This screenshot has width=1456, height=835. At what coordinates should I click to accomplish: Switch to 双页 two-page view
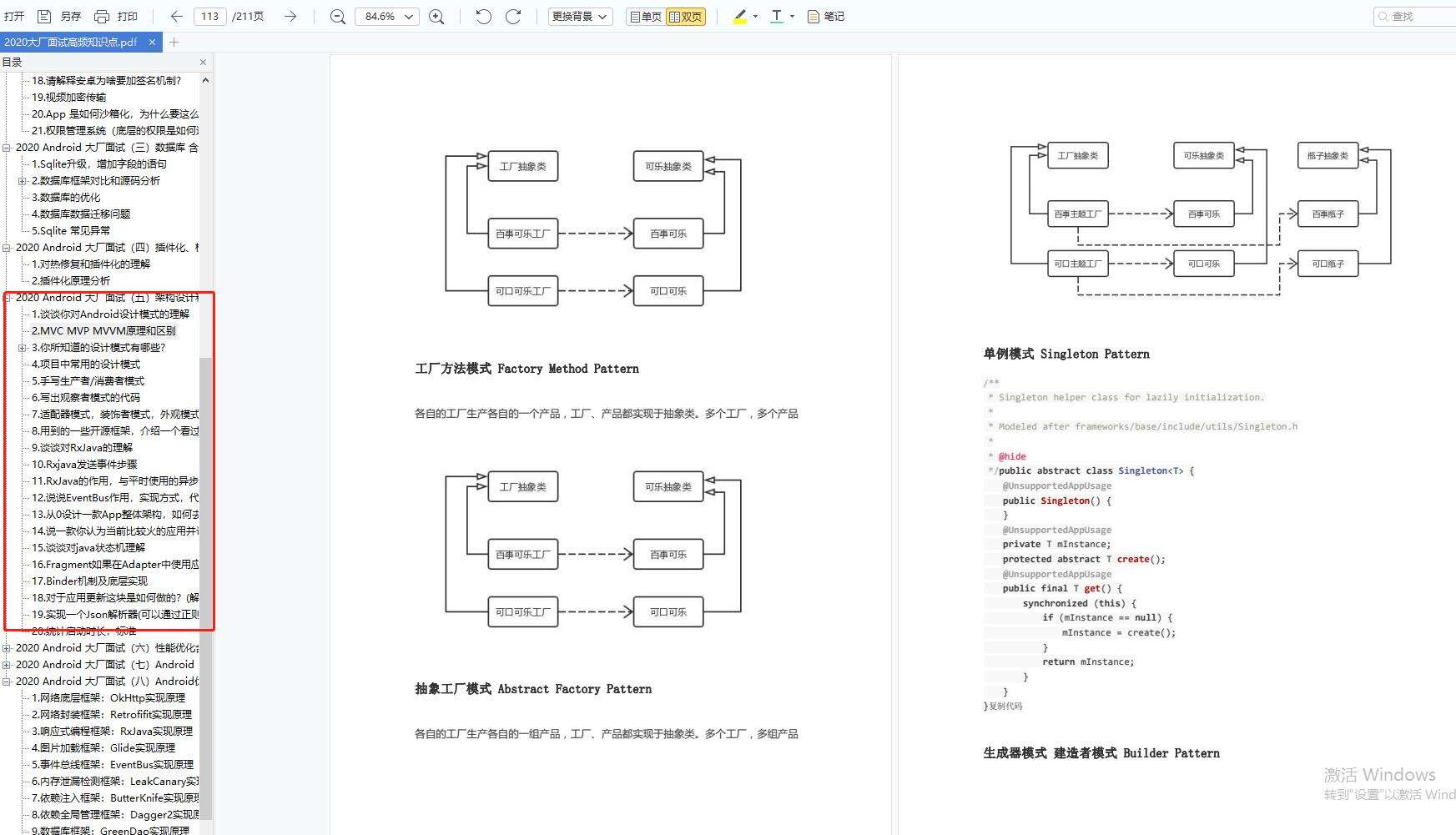click(686, 16)
